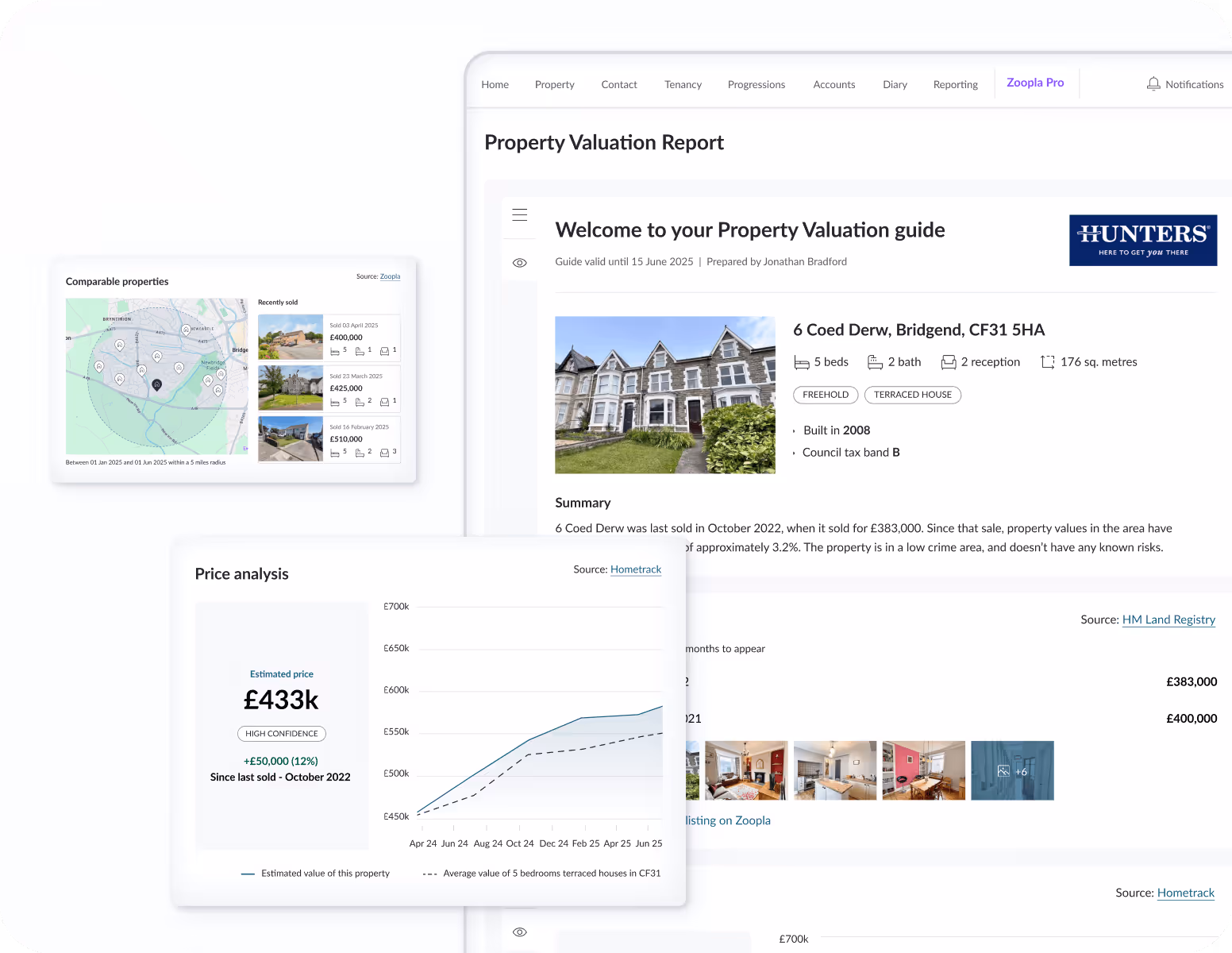Open the listing on Zoopla link

728,820
